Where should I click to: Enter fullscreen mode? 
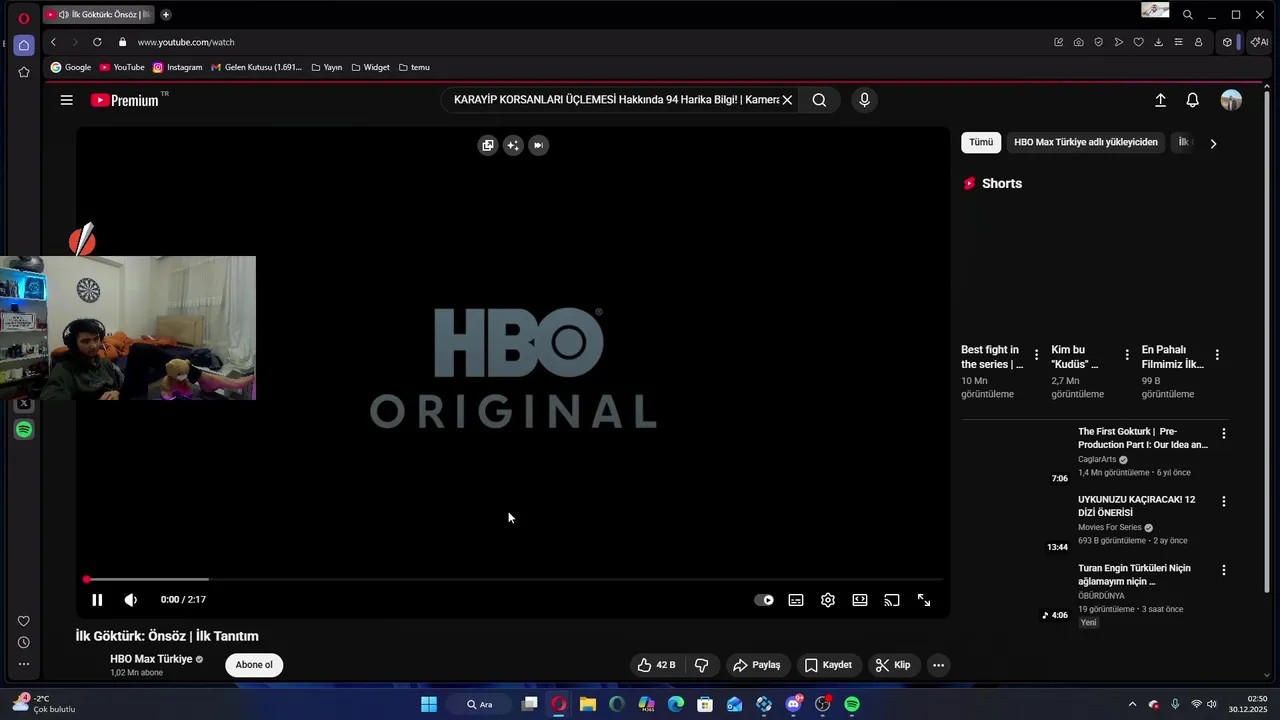[x=924, y=600]
